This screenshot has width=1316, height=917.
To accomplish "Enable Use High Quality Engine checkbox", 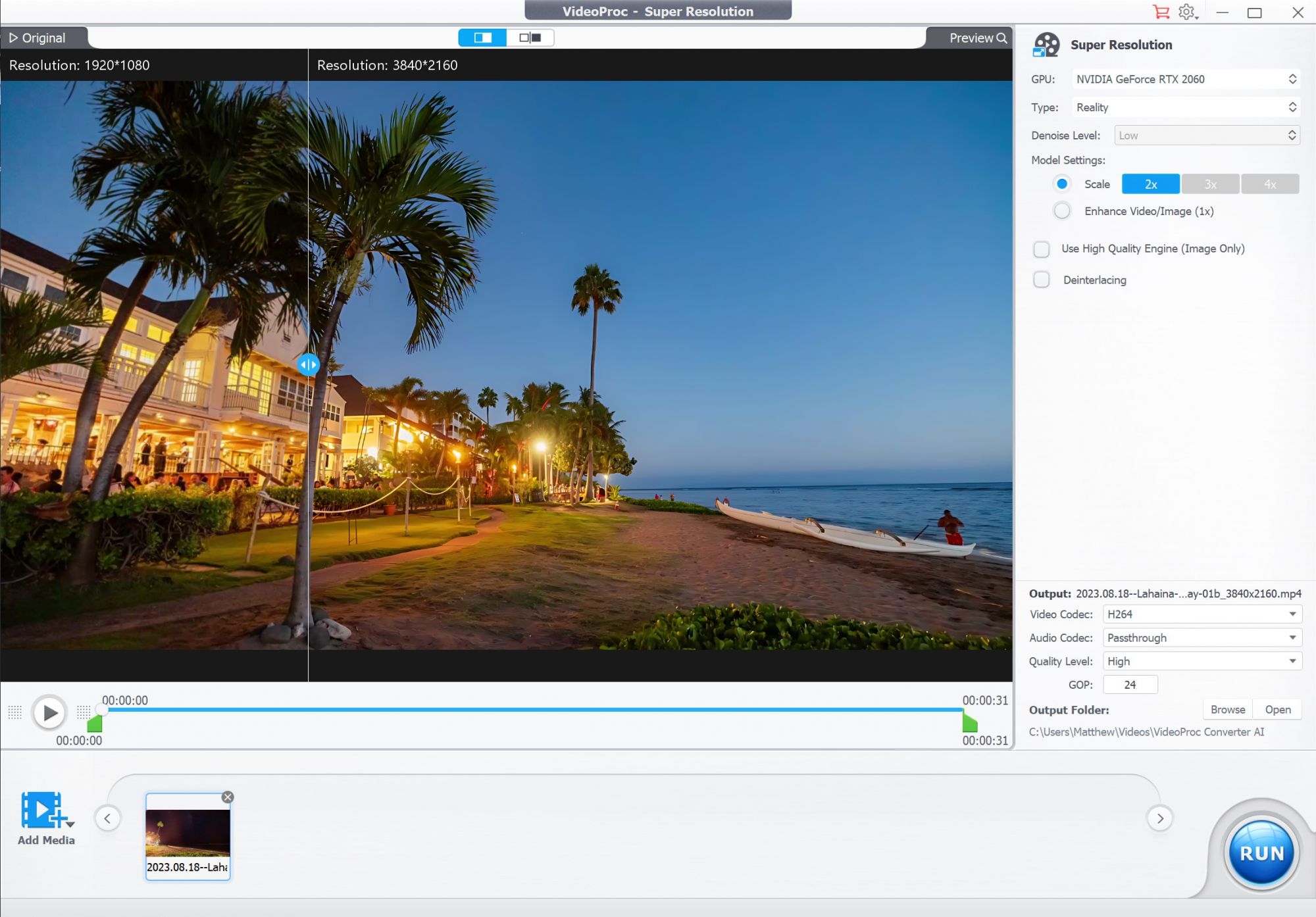I will 1042,249.
